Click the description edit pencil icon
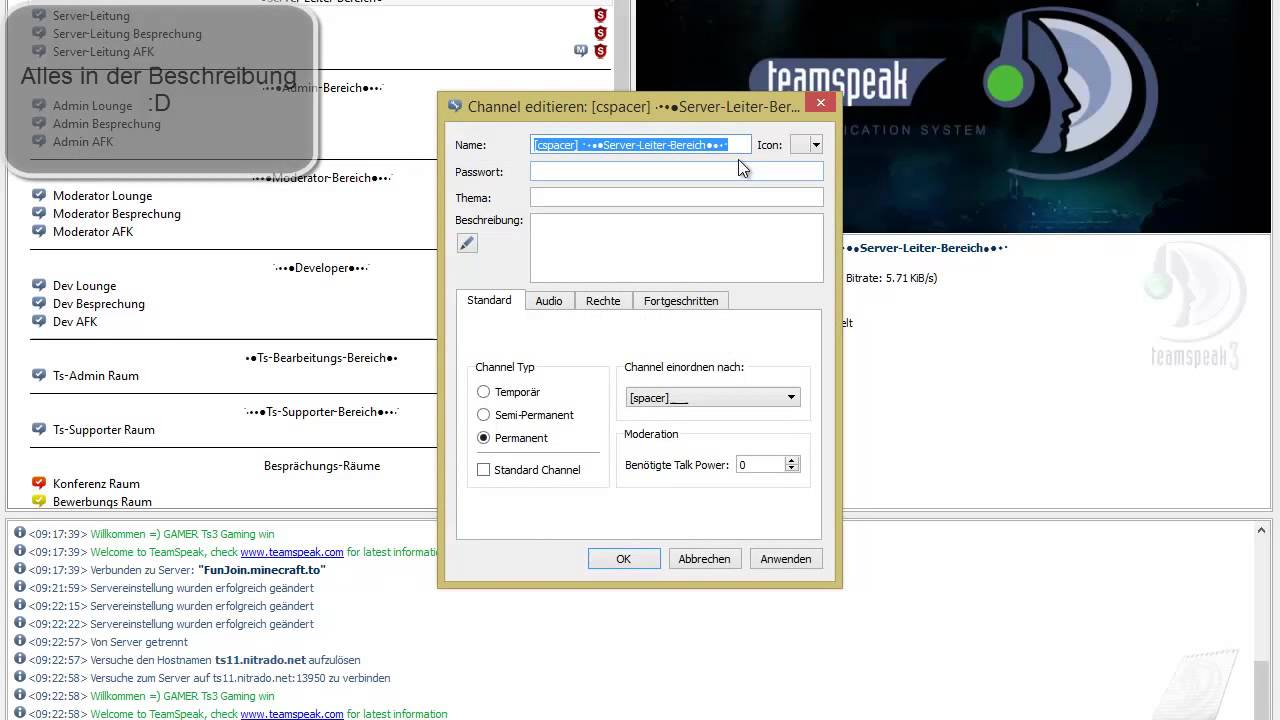The height and width of the screenshot is (720, 1280). click(x=467, y=243)
